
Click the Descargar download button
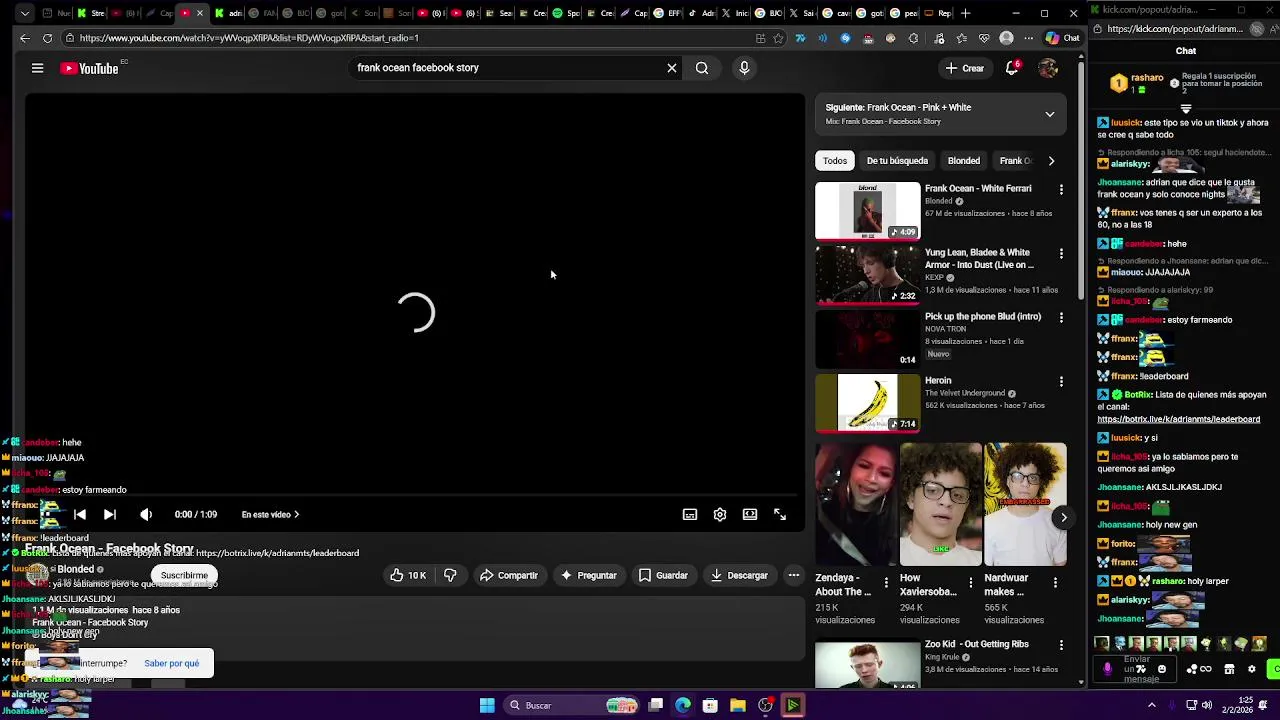pyautogui.click(x=739, y=575)
